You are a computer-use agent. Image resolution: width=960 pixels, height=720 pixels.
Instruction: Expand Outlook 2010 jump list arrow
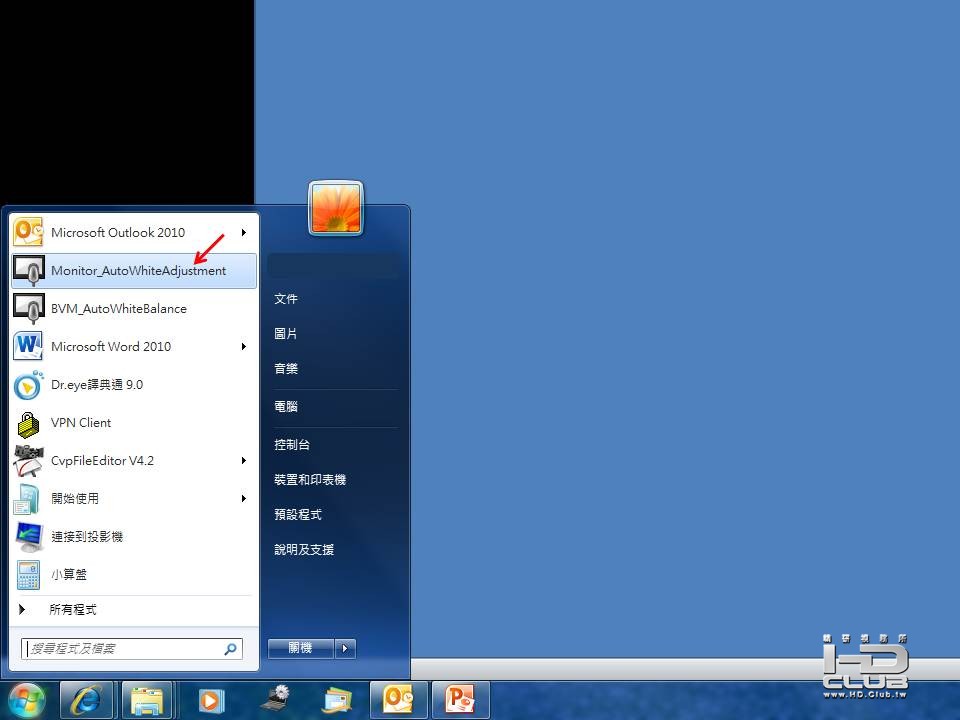tap(244, 233)
